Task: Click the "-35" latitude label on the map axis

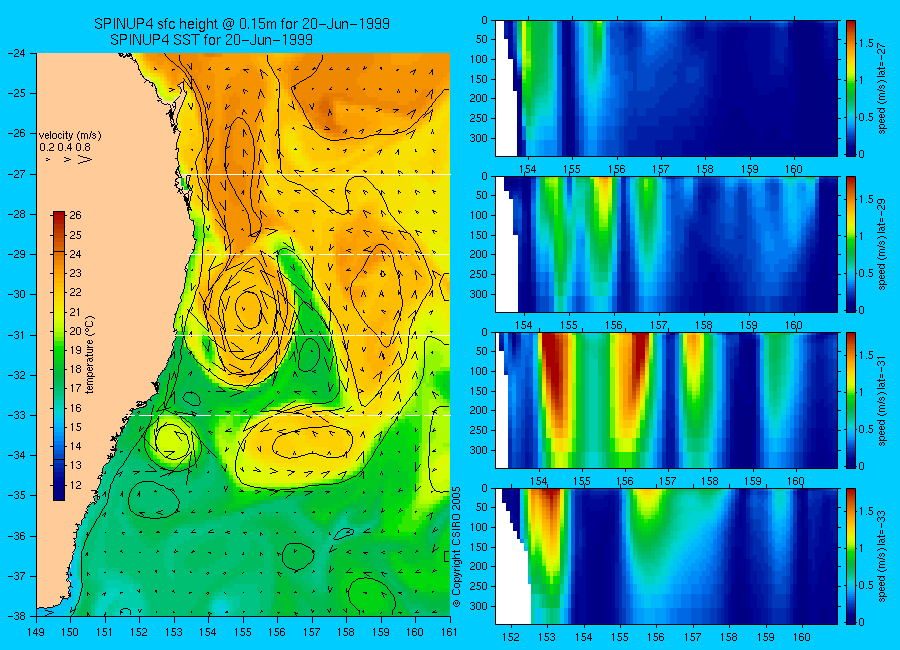Action: tap(16, 495)
